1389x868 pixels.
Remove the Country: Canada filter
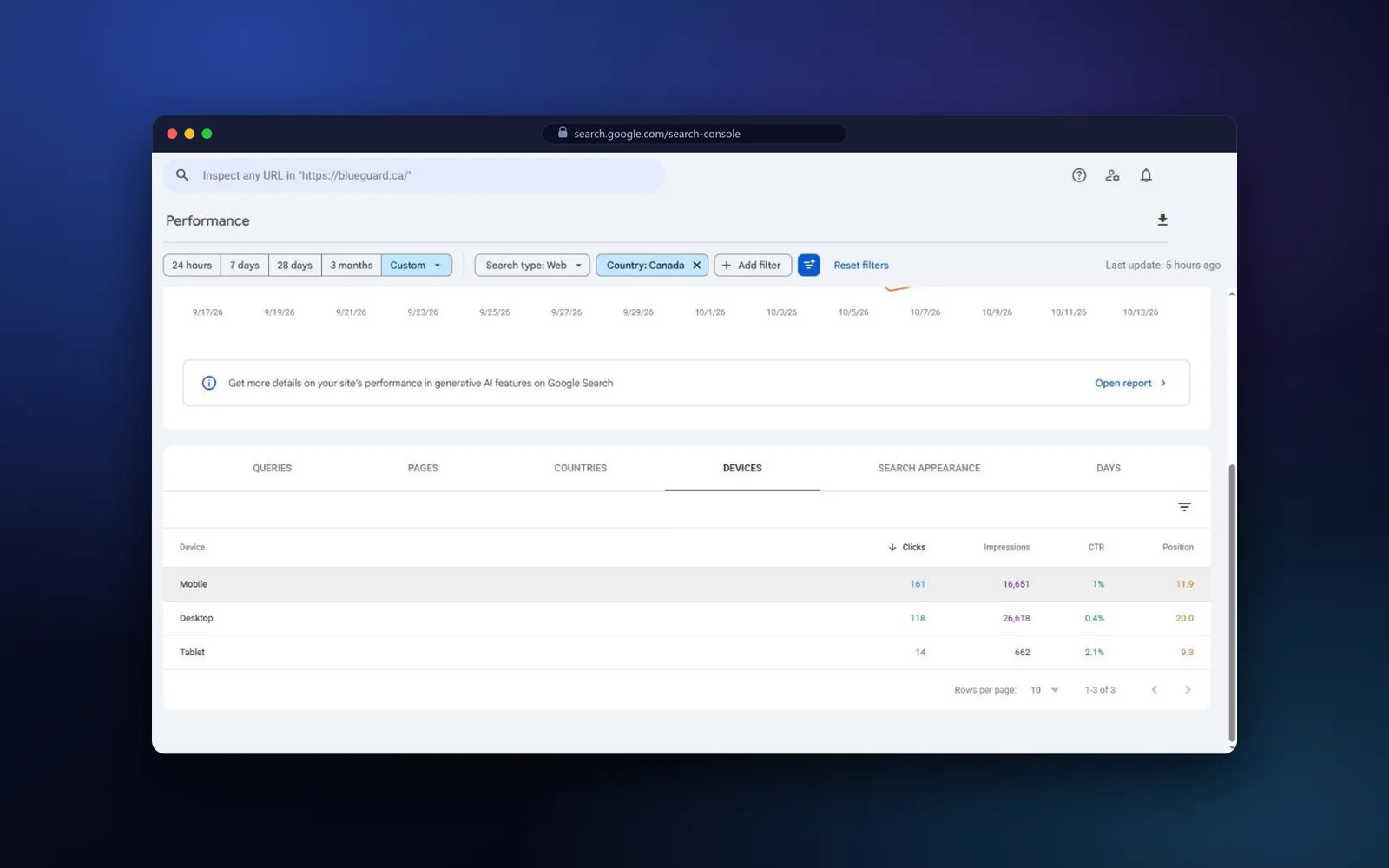click(696, 266)
